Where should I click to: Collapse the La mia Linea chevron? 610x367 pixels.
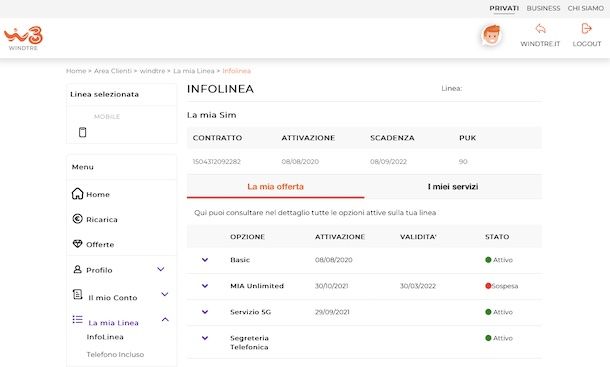pos(165,320)
